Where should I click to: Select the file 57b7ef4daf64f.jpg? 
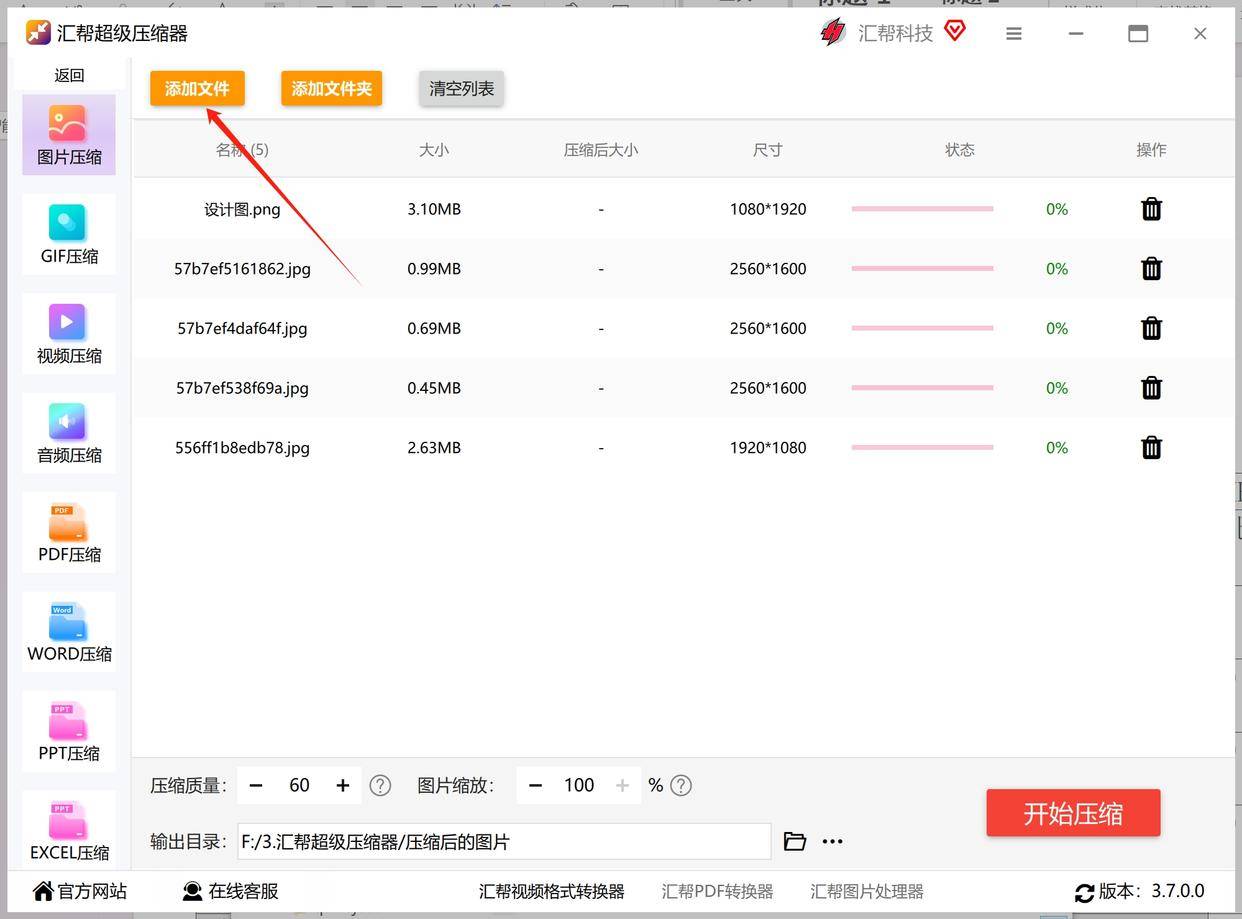[242, 328]
